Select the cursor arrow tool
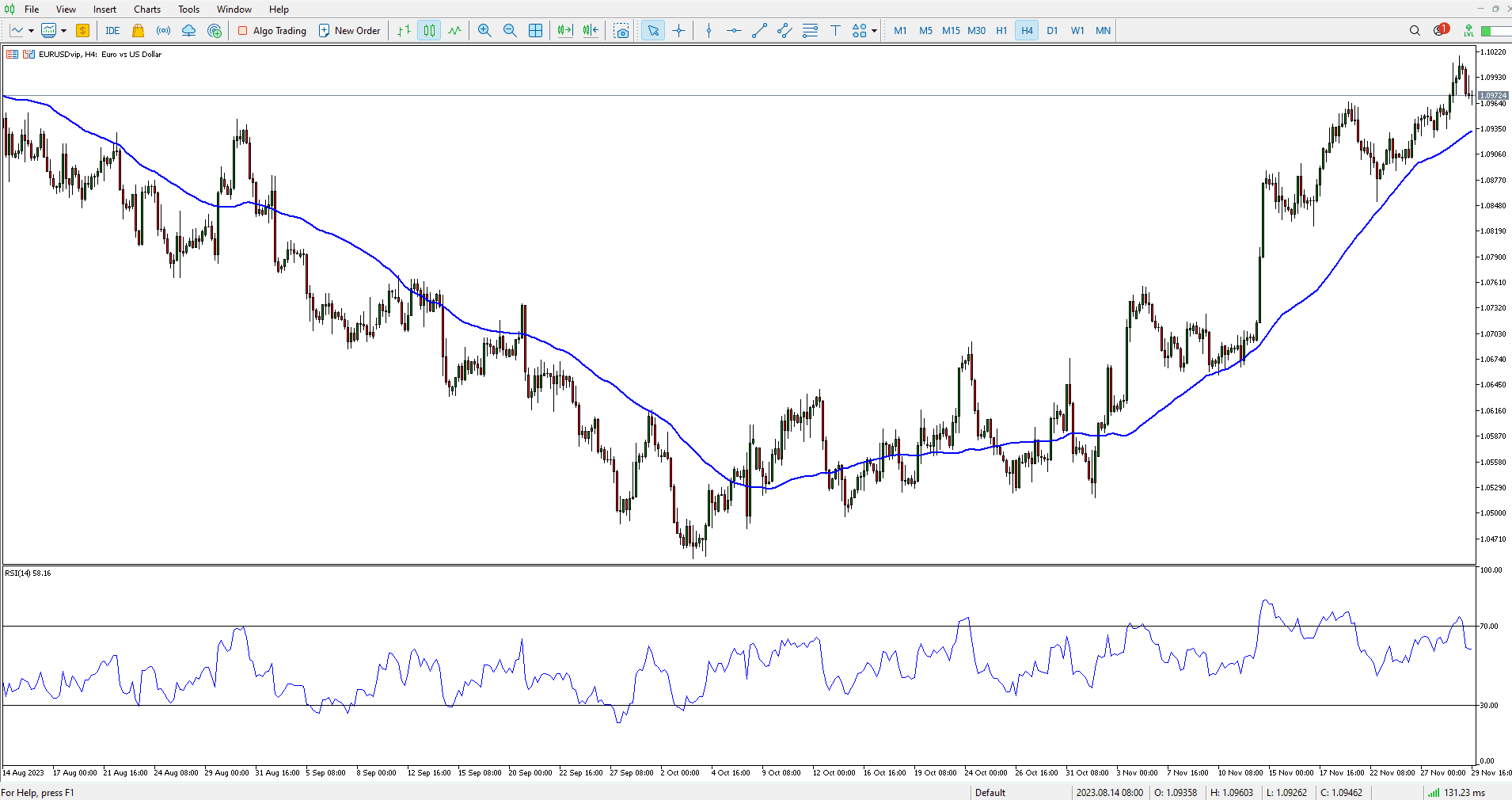 pos(653,31)
